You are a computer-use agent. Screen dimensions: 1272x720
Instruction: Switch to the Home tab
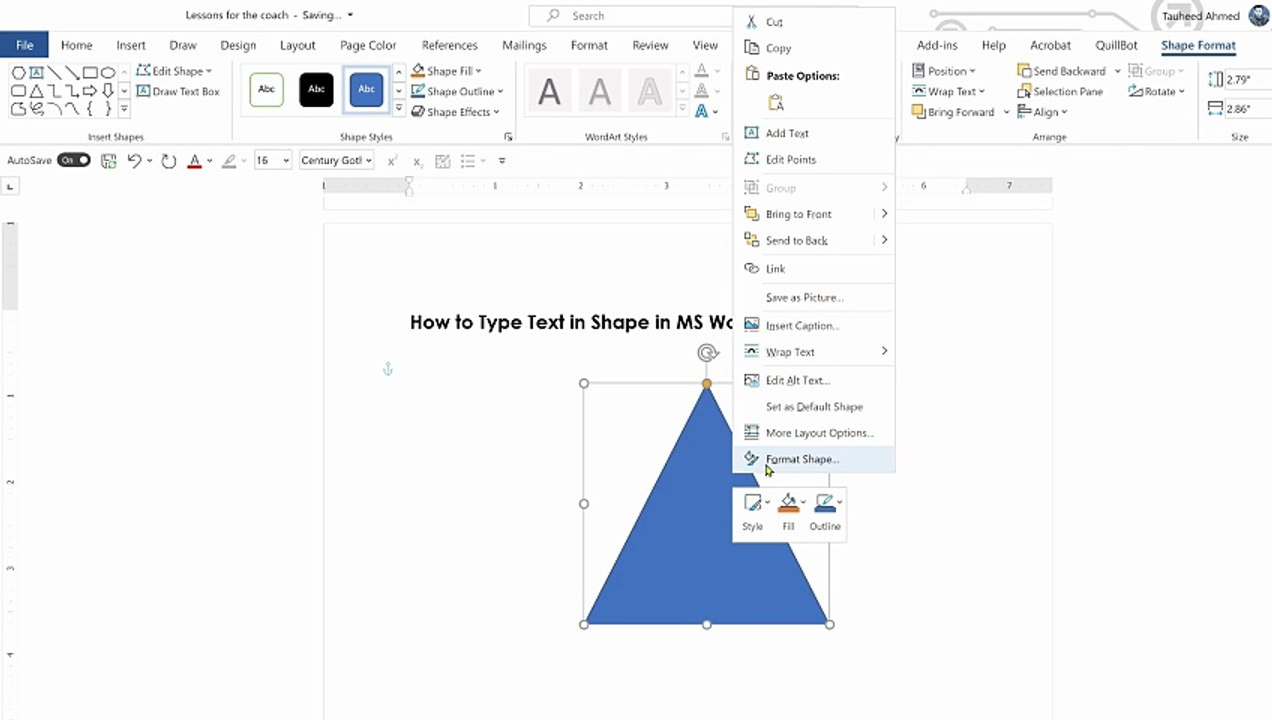pos(76,45)
